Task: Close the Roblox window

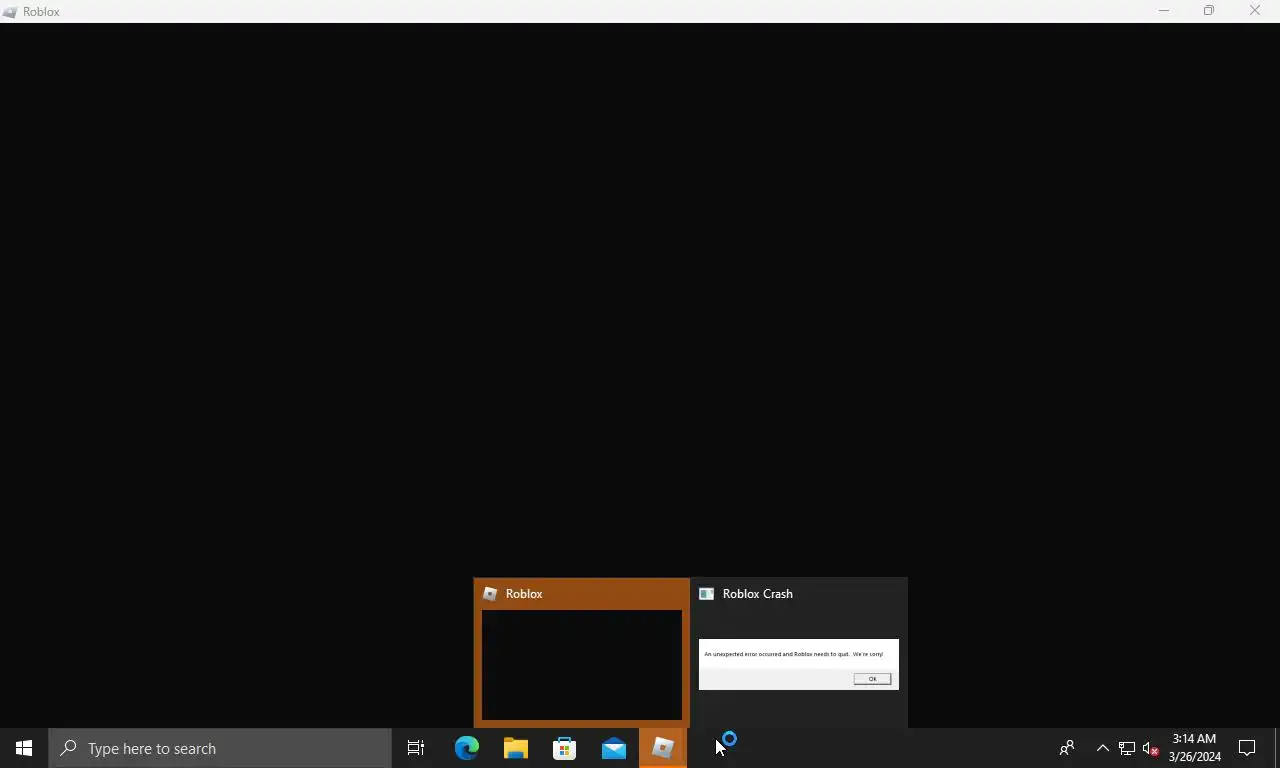Action: pos(1255,11)
